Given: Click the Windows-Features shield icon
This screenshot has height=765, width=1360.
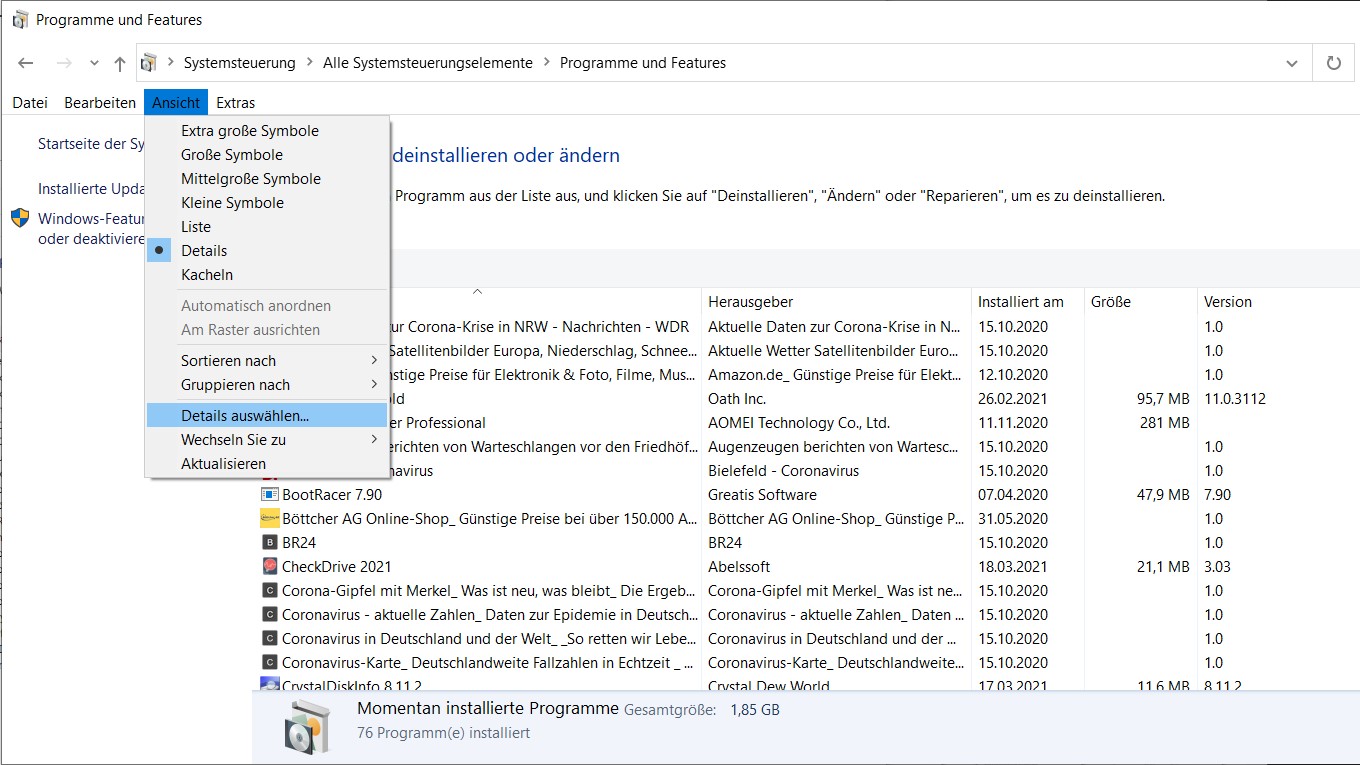Looking at the screenshot, I should (20, 219).
